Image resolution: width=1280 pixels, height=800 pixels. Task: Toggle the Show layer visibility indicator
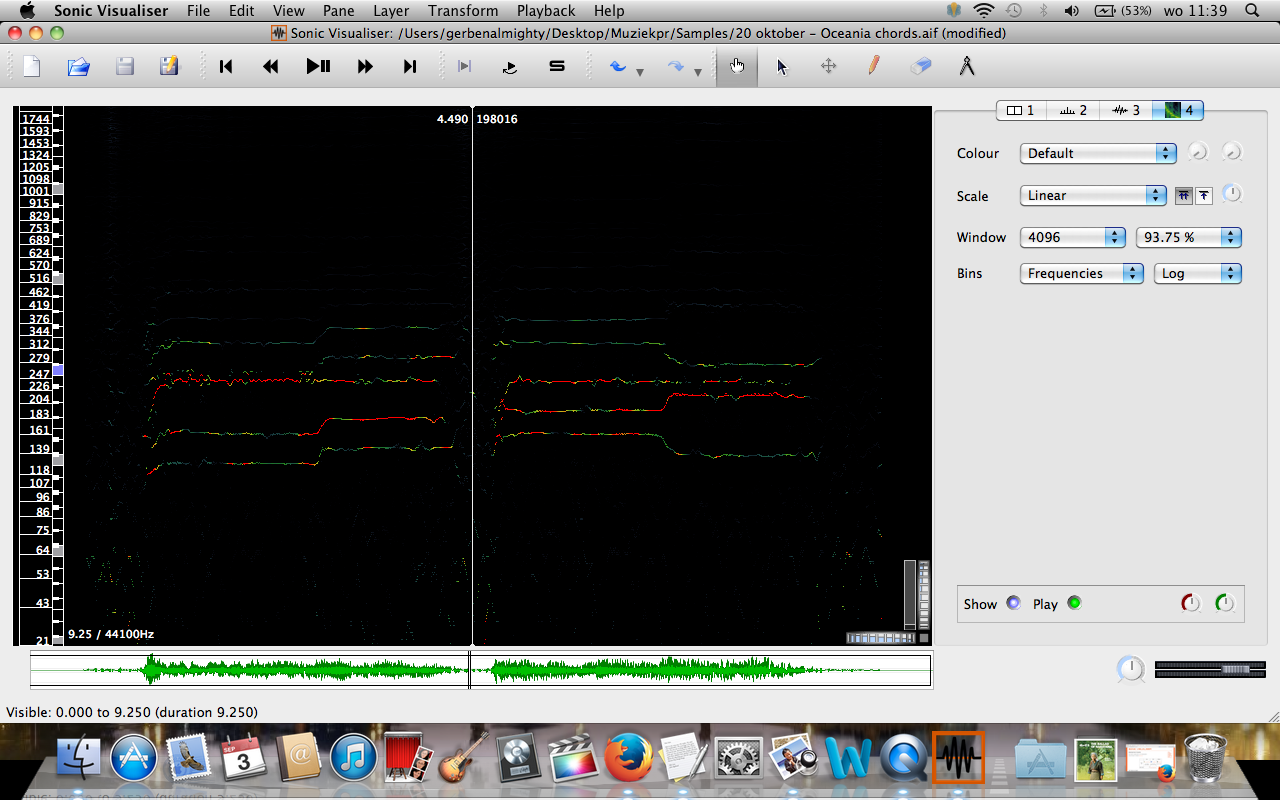tap(1014, 603)
